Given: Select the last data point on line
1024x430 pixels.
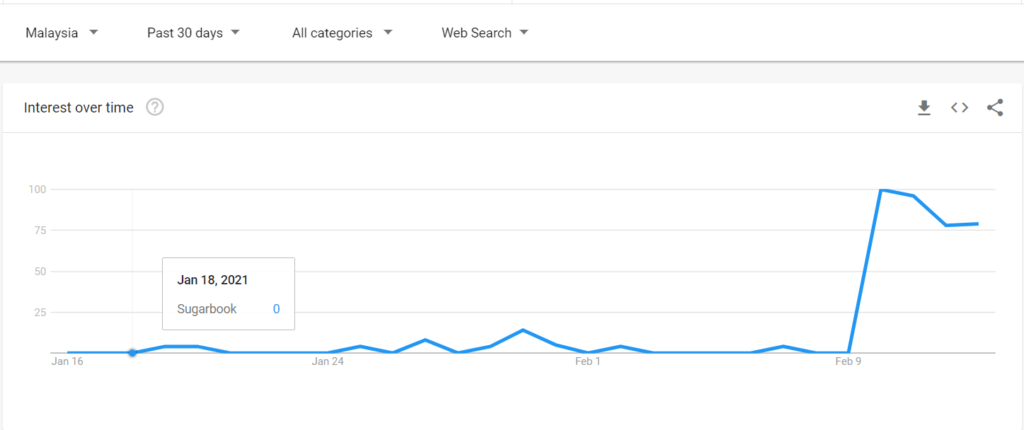Looking at the screenshot, I should (x=977, y=224).
